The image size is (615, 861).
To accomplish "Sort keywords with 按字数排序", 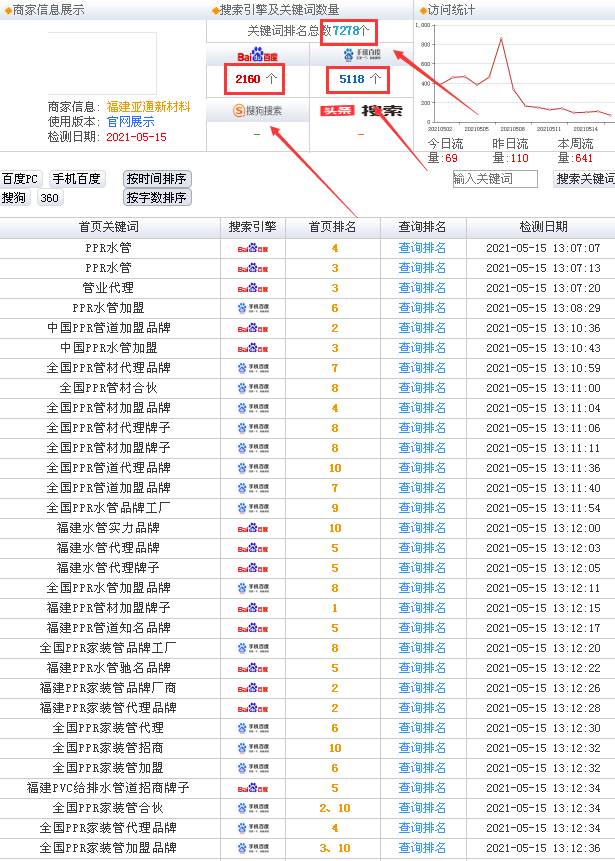I will tap(157, 198).
